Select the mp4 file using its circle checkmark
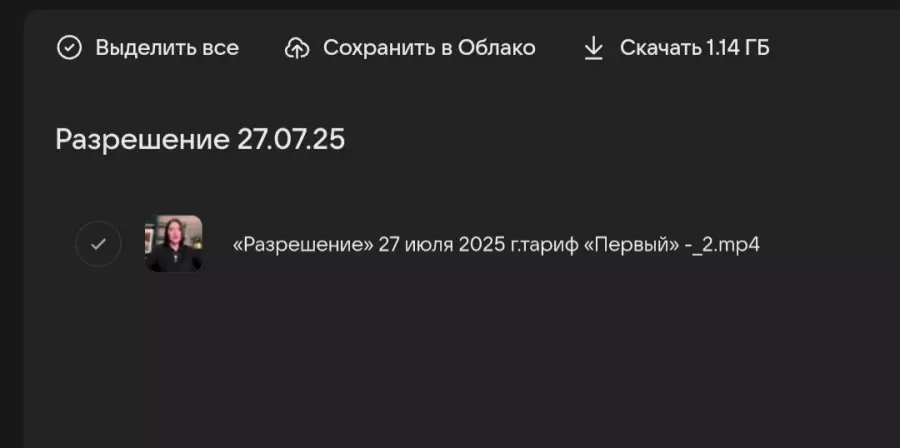Viewport: 900px width, 448px height. point(98,244)
